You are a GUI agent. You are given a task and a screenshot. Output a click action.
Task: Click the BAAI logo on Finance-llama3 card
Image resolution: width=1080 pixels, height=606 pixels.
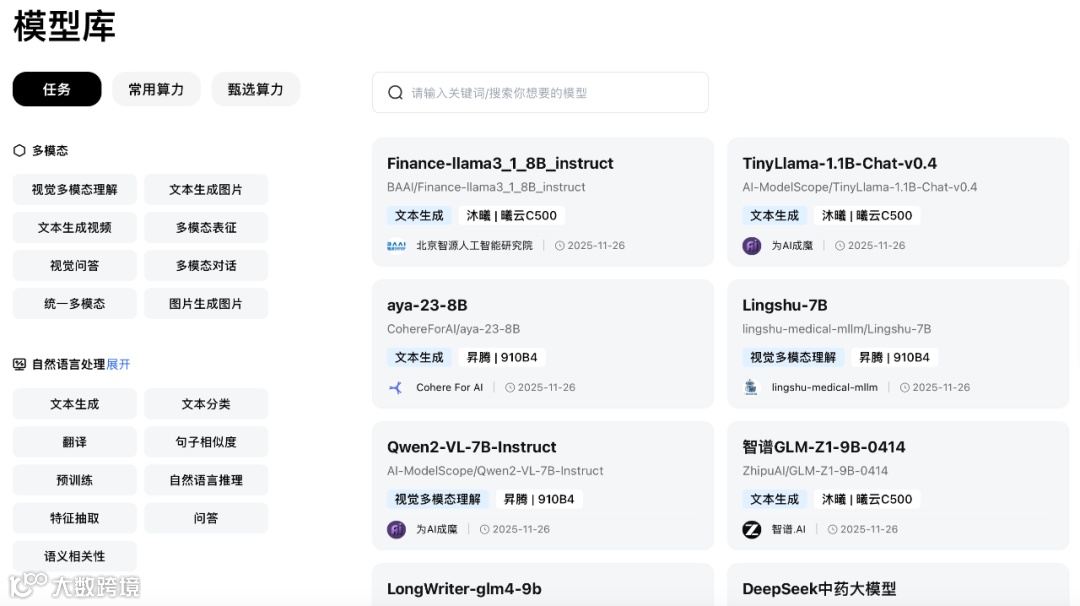tap(396, 245)
